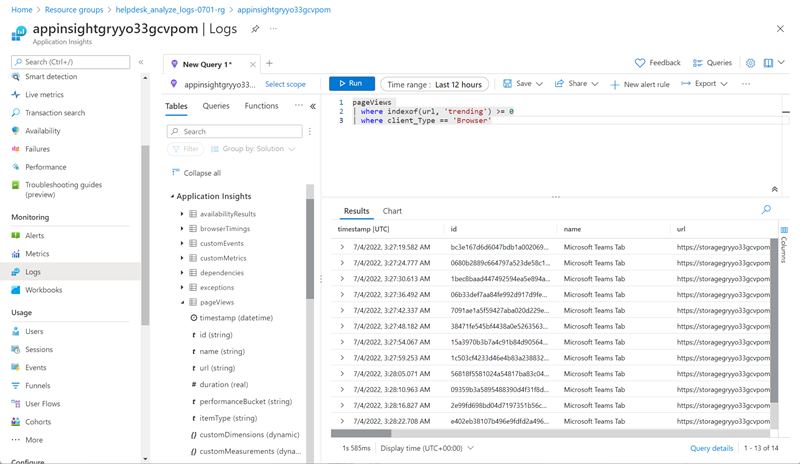This screenshot has width=800, height=464.
Task: Expand the browserTimings table
Action: click(182, 229)
